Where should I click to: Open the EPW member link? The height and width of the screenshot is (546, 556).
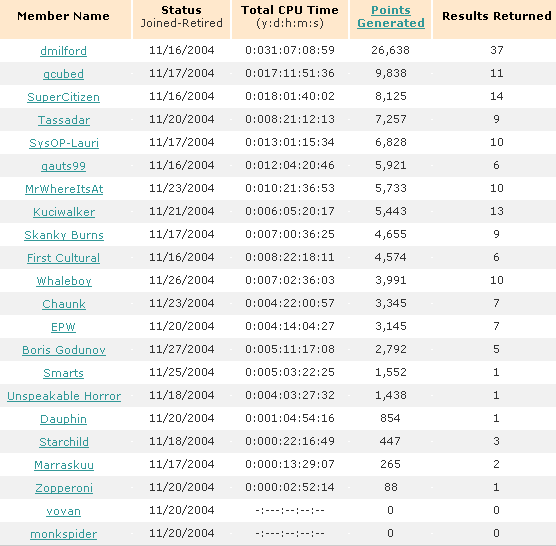[63, 327]
